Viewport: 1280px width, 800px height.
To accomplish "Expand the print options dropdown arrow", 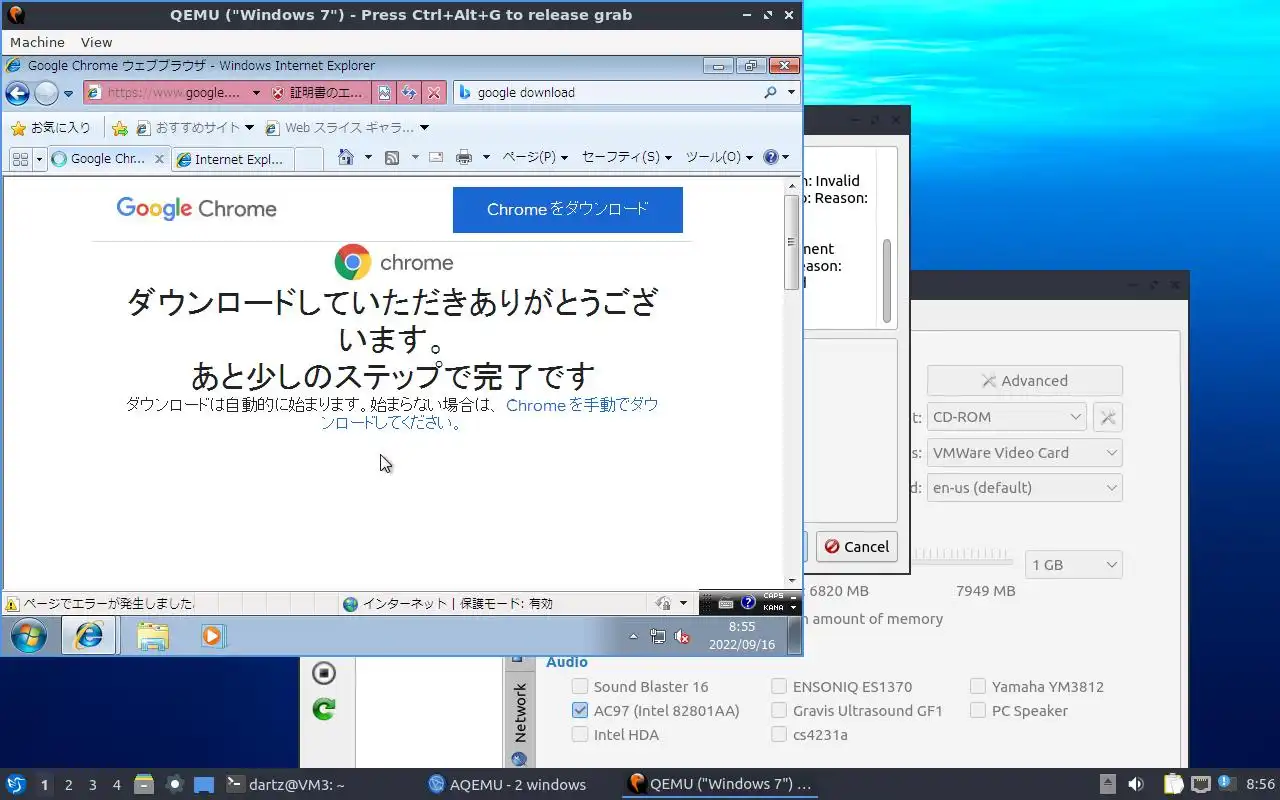I will 486,157.
